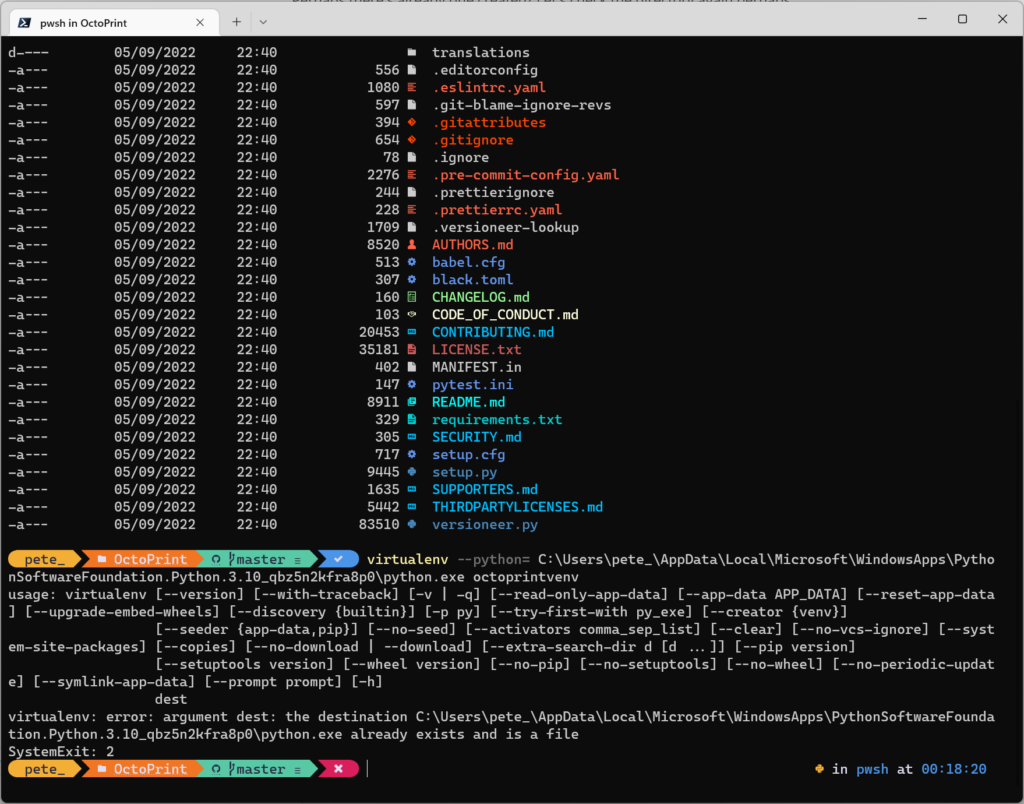Click the file name CODE_OF_CONDUCT.md

(x=505, y=315)
